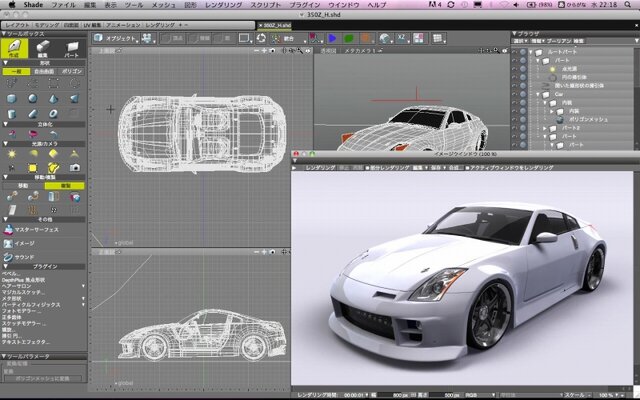Pick the cone primitive tool
640x400 pixels.
(53, 98)
